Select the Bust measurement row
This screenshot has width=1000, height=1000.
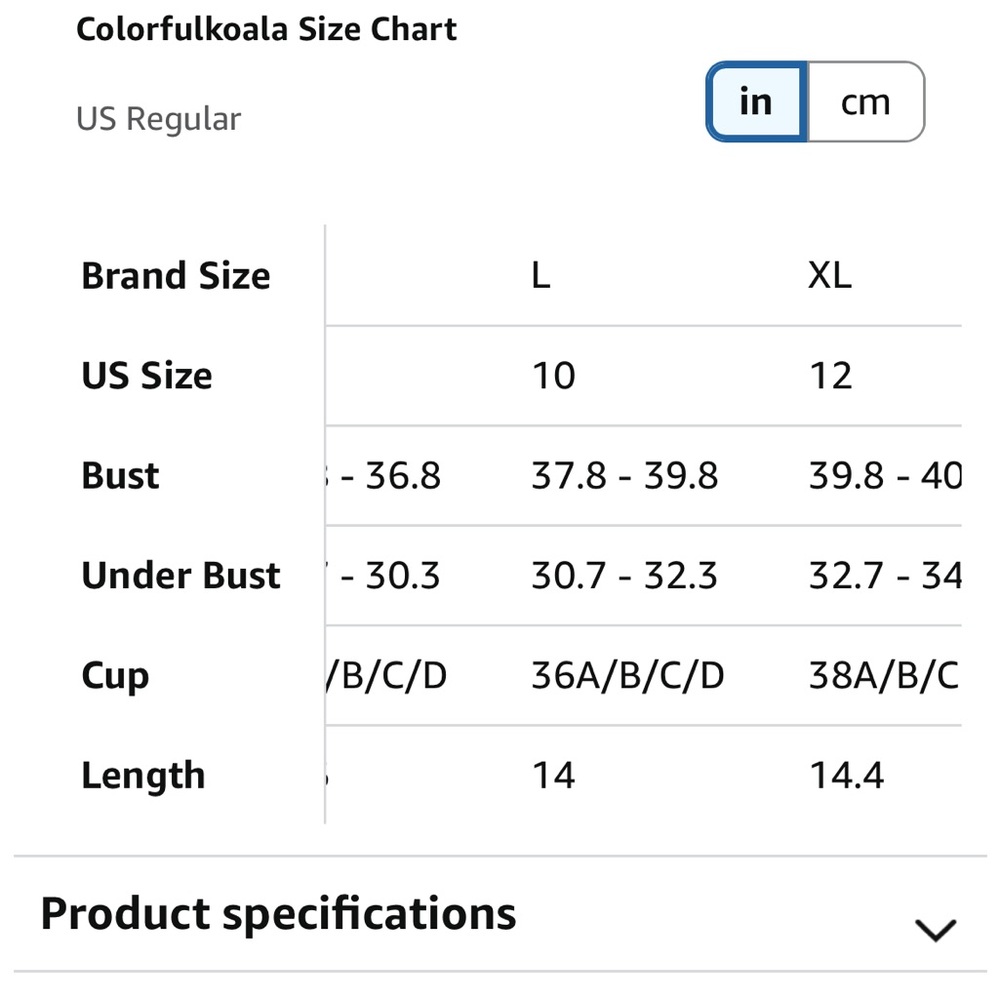[x=119, y=475]
